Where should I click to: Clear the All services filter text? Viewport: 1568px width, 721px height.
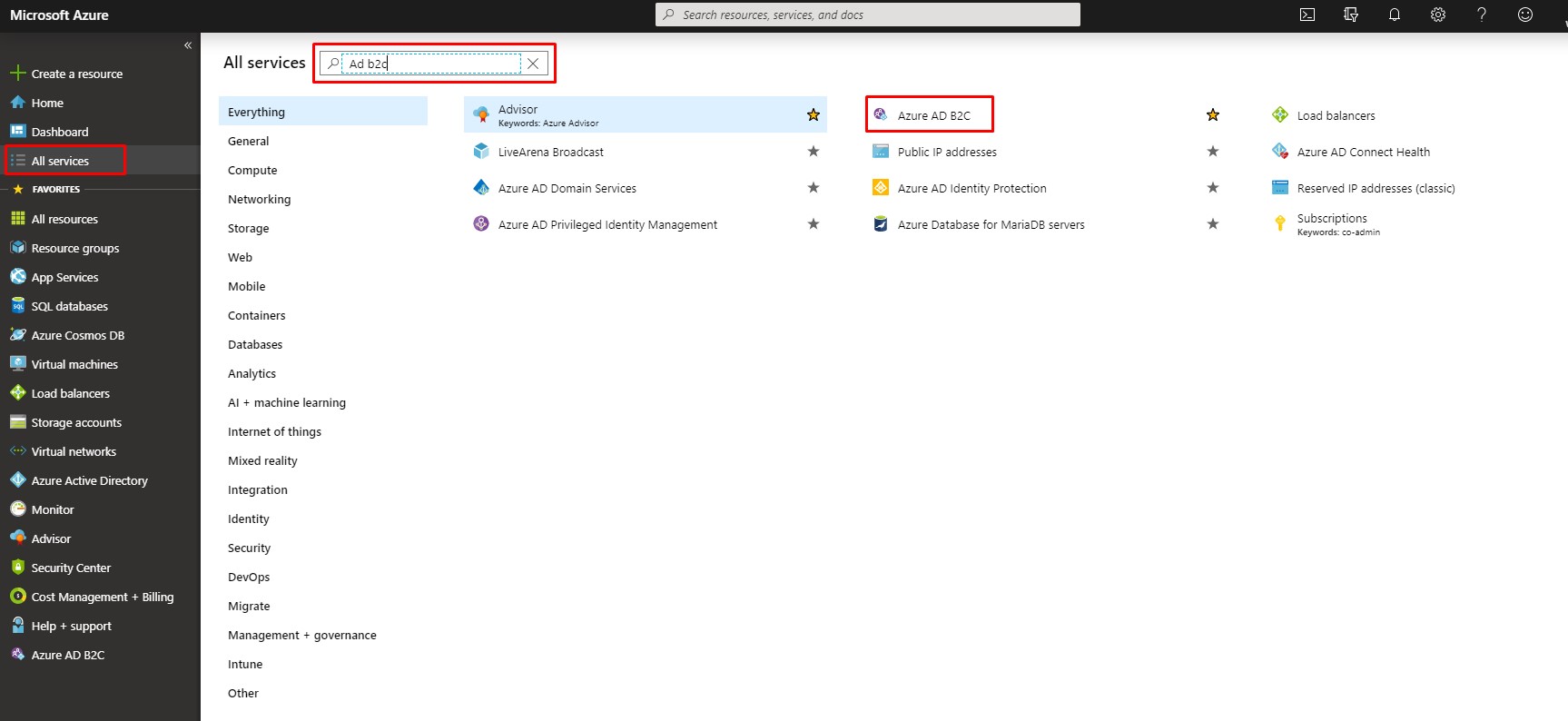533,64
